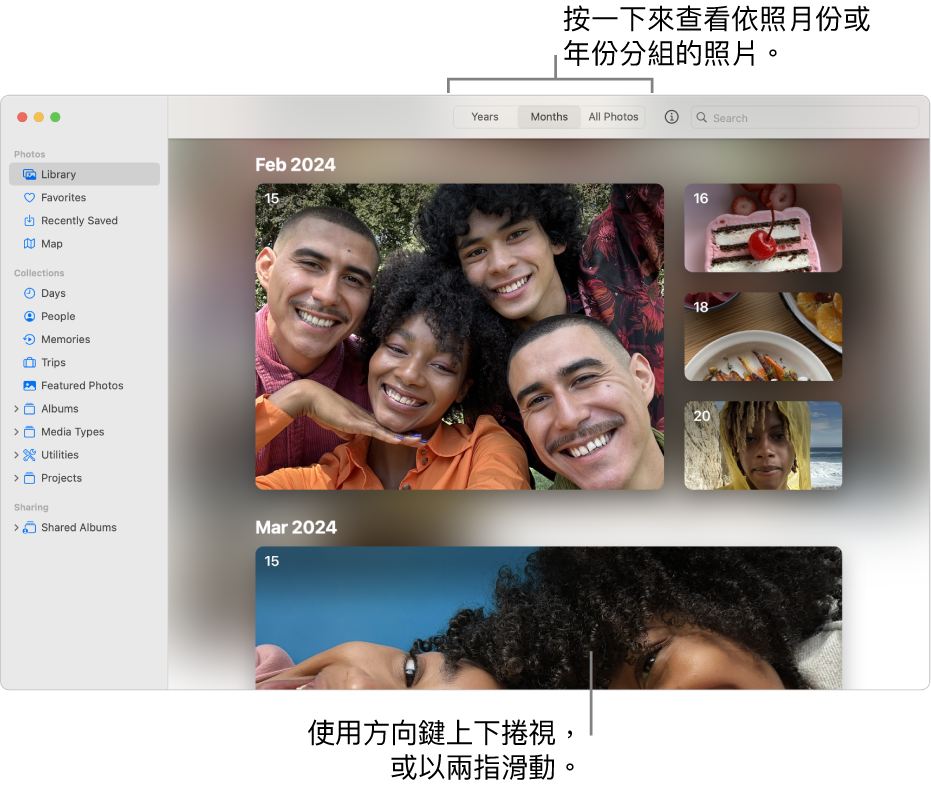Open the Mar 15 photo
The height and width of the screenshot is (790, 931).
click(549, 618)
